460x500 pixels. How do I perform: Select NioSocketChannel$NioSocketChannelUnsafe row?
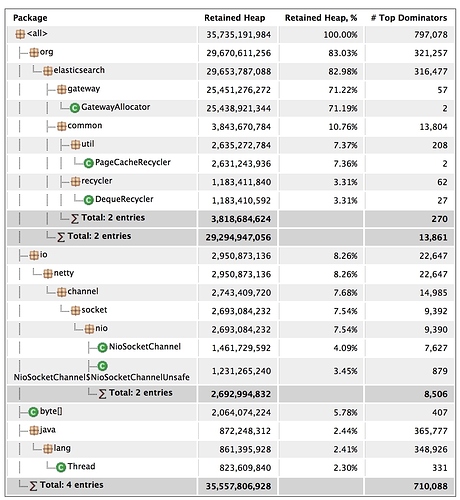pyautogui.click(x=230, y=371)
